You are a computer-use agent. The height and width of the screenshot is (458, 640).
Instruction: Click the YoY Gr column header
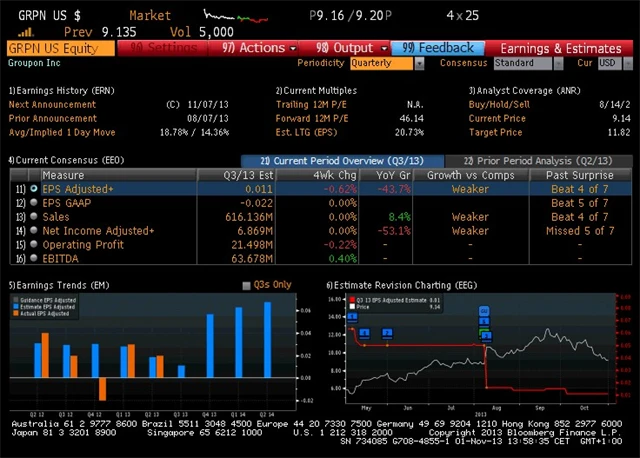coord(386,175)
